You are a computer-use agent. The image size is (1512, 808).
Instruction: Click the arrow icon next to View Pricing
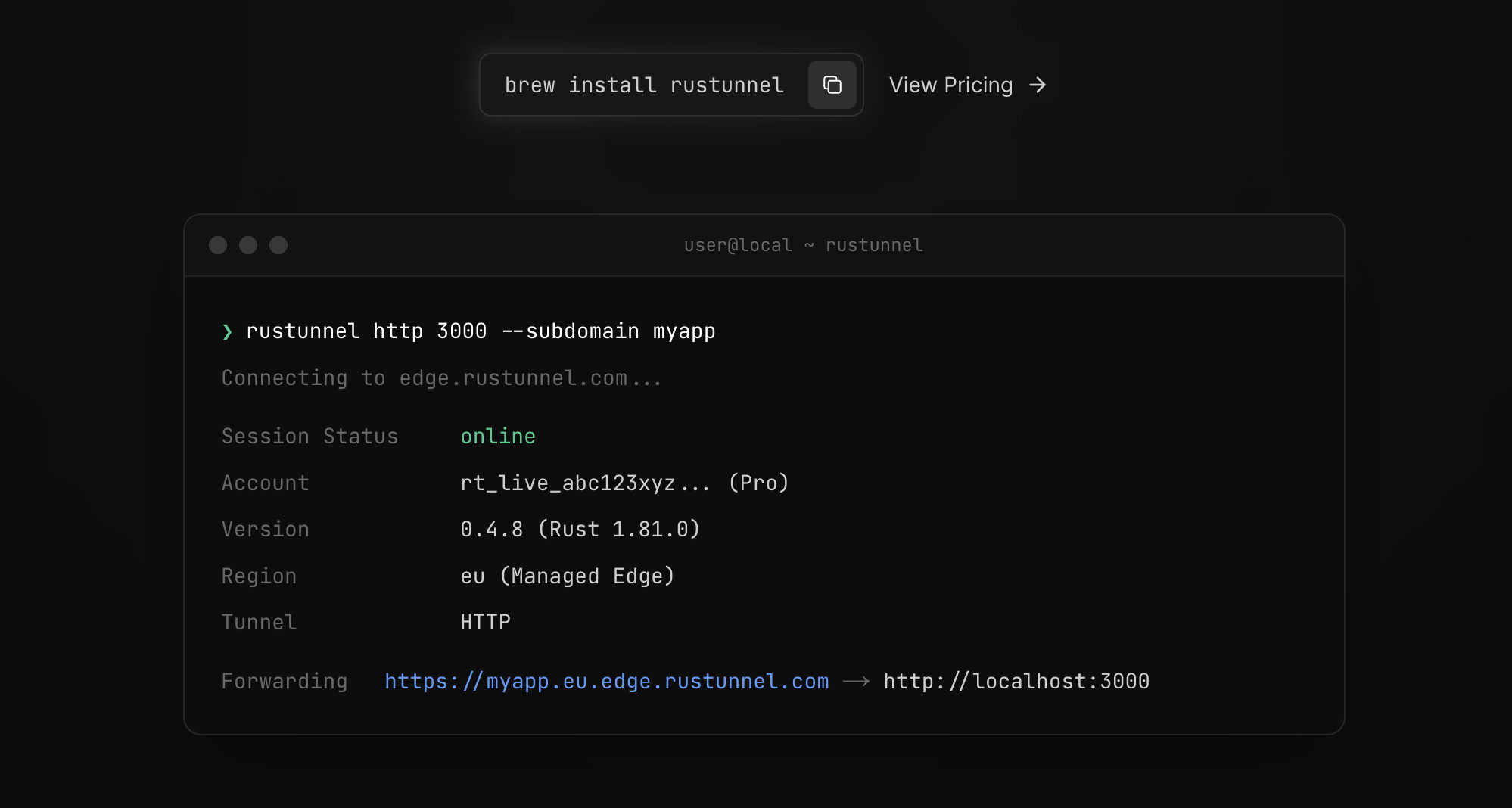pos(1038,85)
